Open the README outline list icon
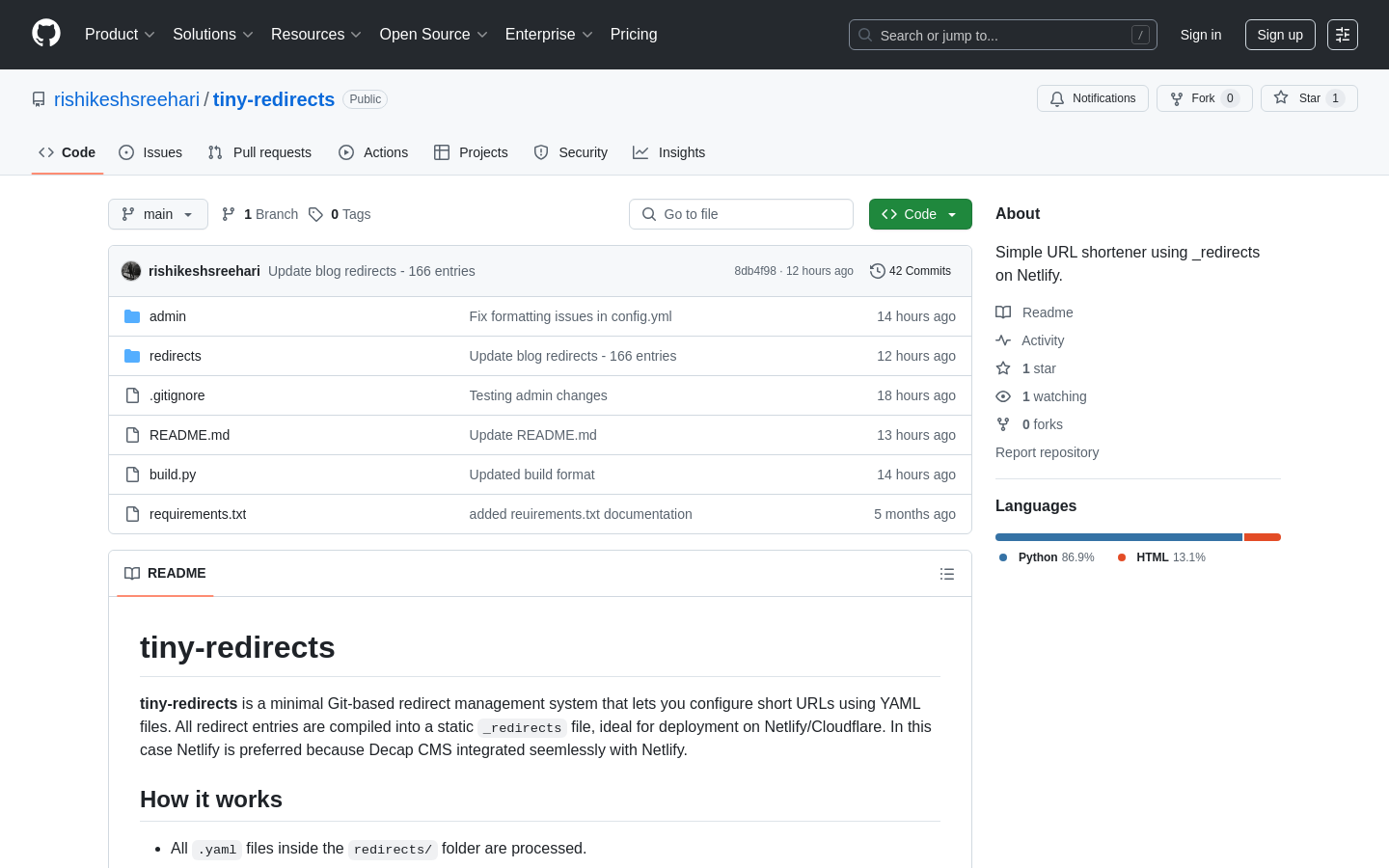Image resolution: width=1389 pixels, height=868 pixels. [947, 574]
